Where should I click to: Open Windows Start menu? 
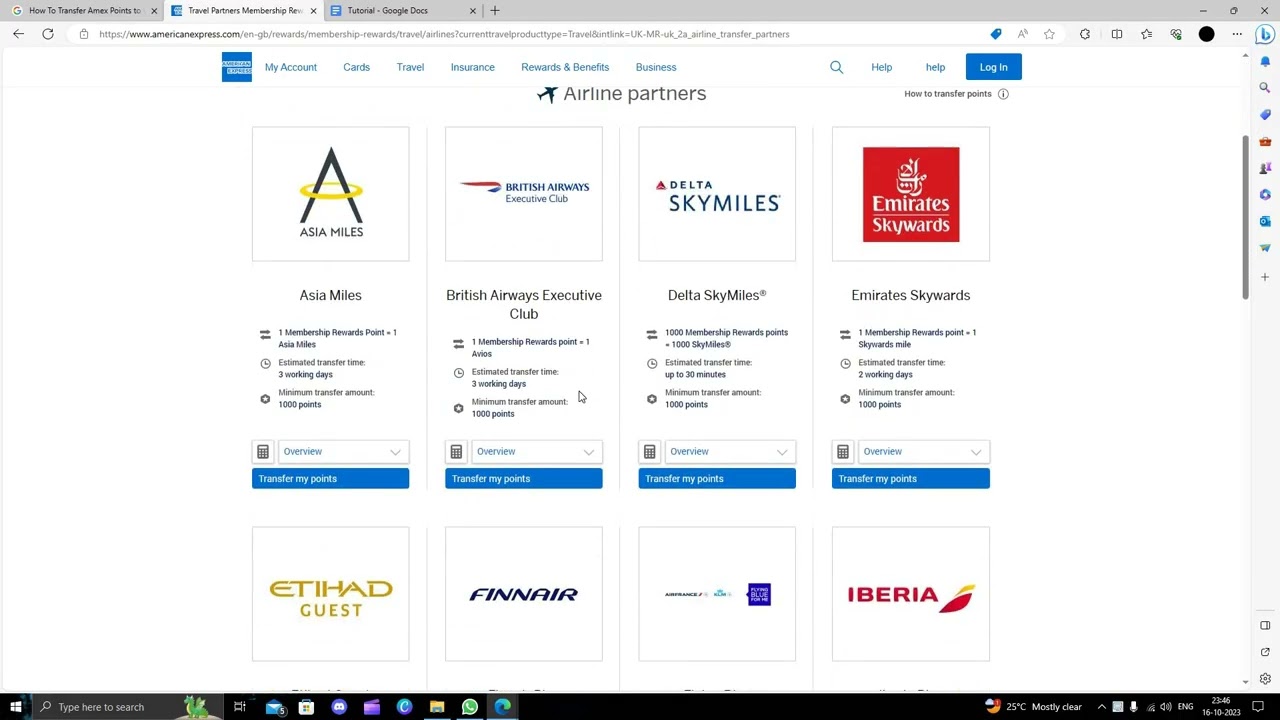(16, 707)
